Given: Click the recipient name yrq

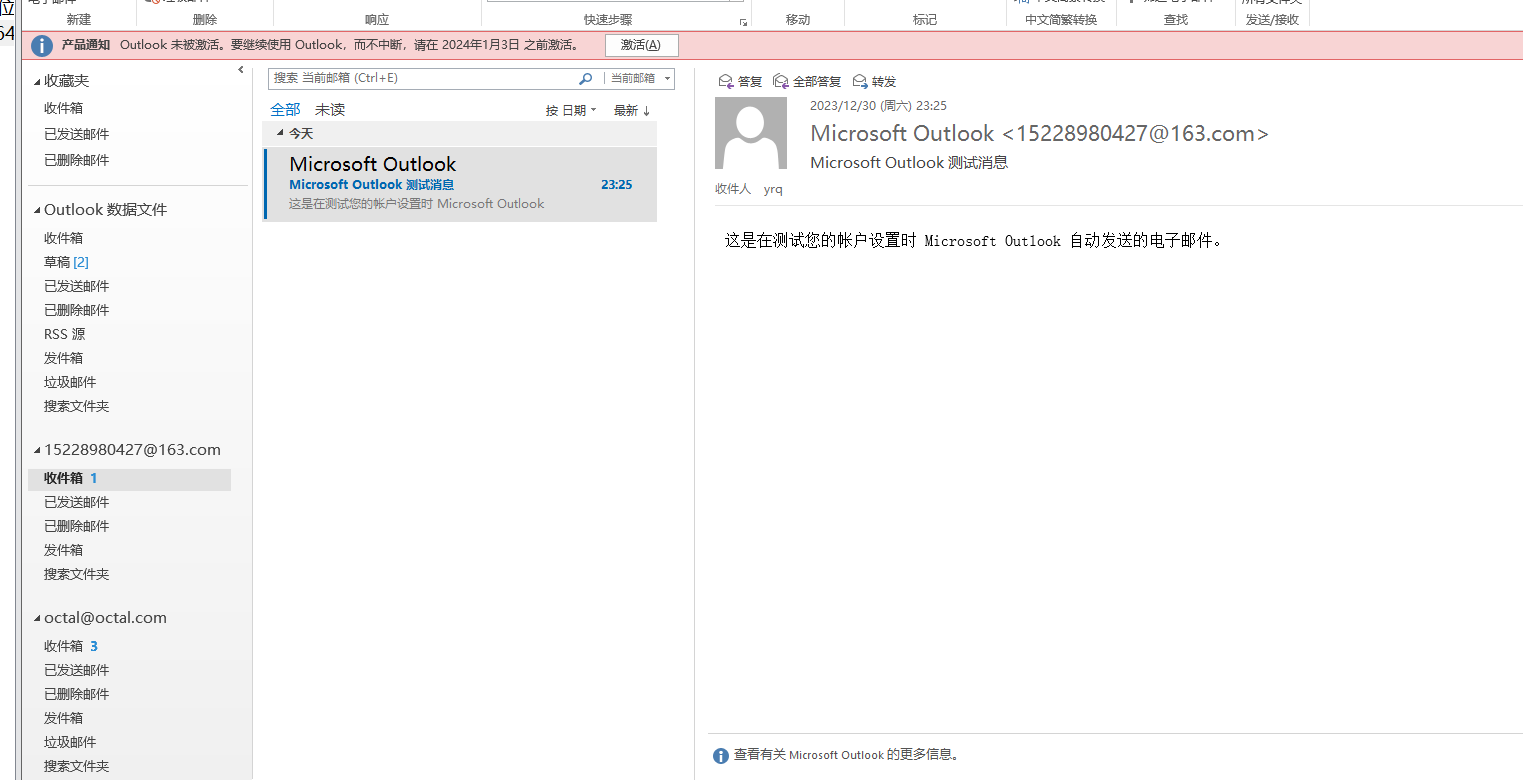Looking at the screenshot, I should click(773, 189).
